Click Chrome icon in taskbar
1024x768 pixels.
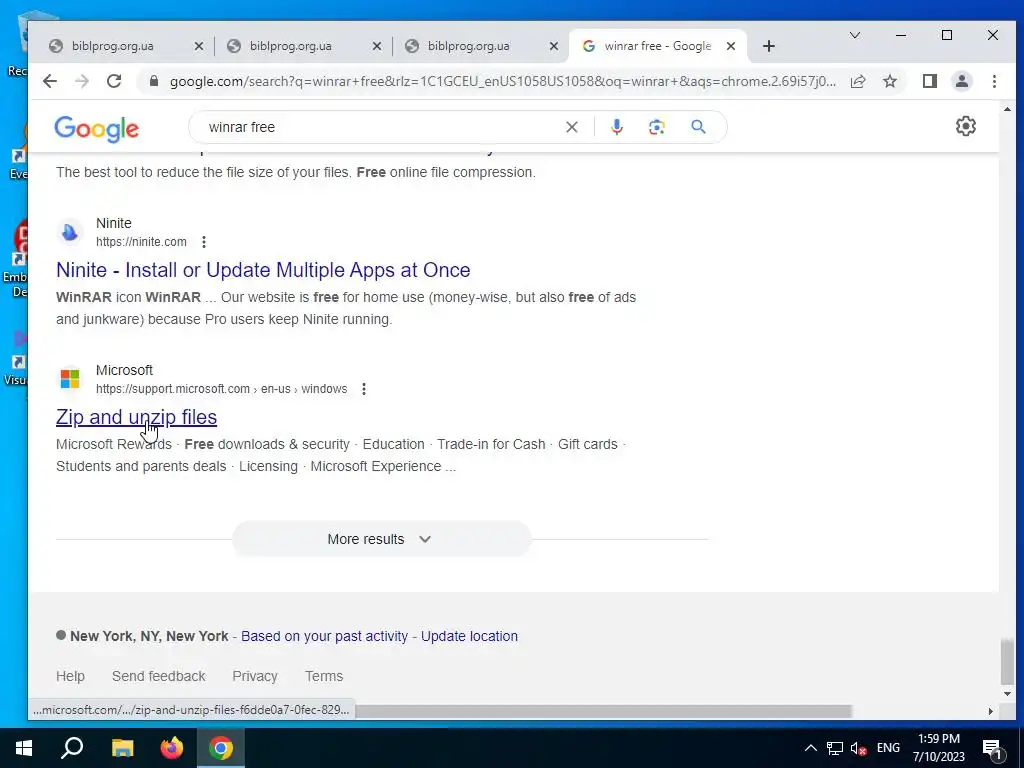pyautogui.click(x=221, y=748)
